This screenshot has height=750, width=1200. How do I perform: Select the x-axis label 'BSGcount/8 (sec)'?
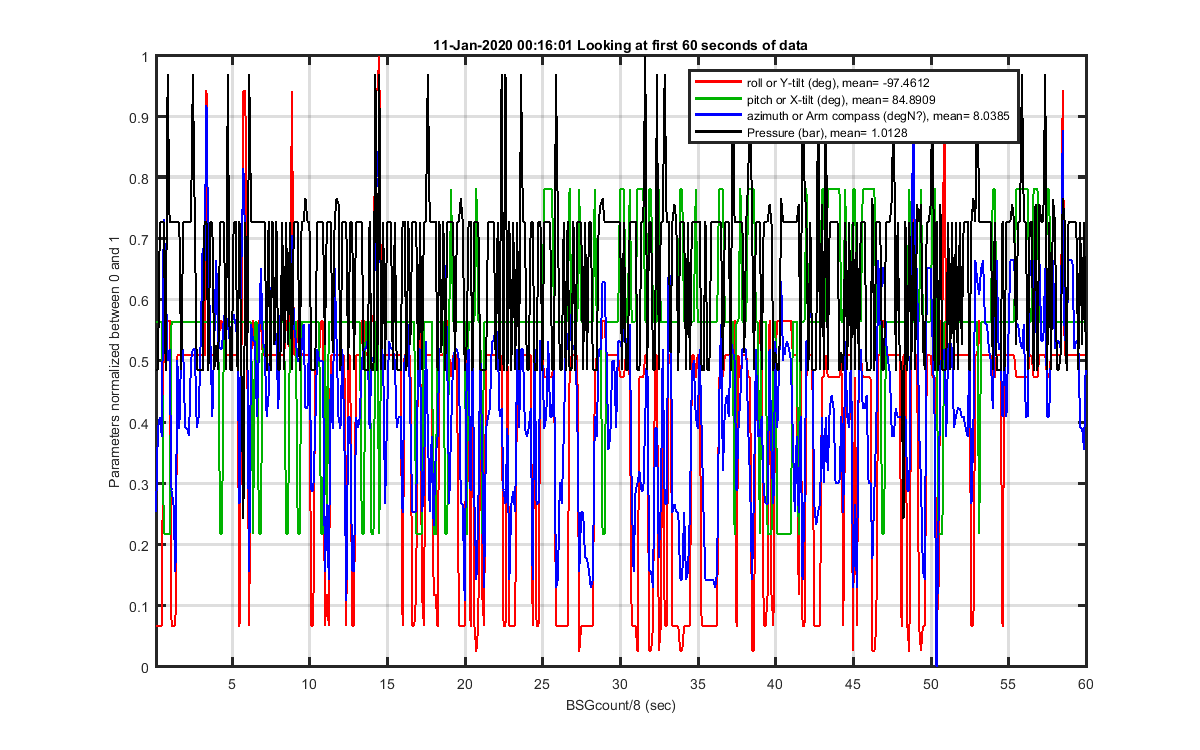(x=620, y=704)
